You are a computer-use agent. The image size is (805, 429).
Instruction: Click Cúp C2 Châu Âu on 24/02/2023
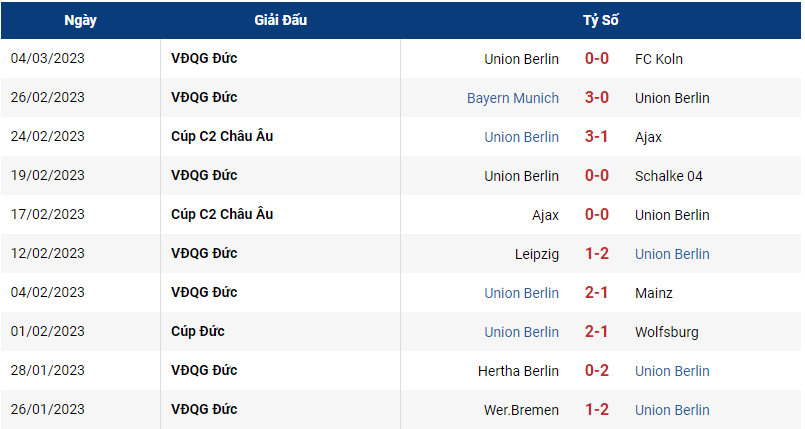pos(222,136)
